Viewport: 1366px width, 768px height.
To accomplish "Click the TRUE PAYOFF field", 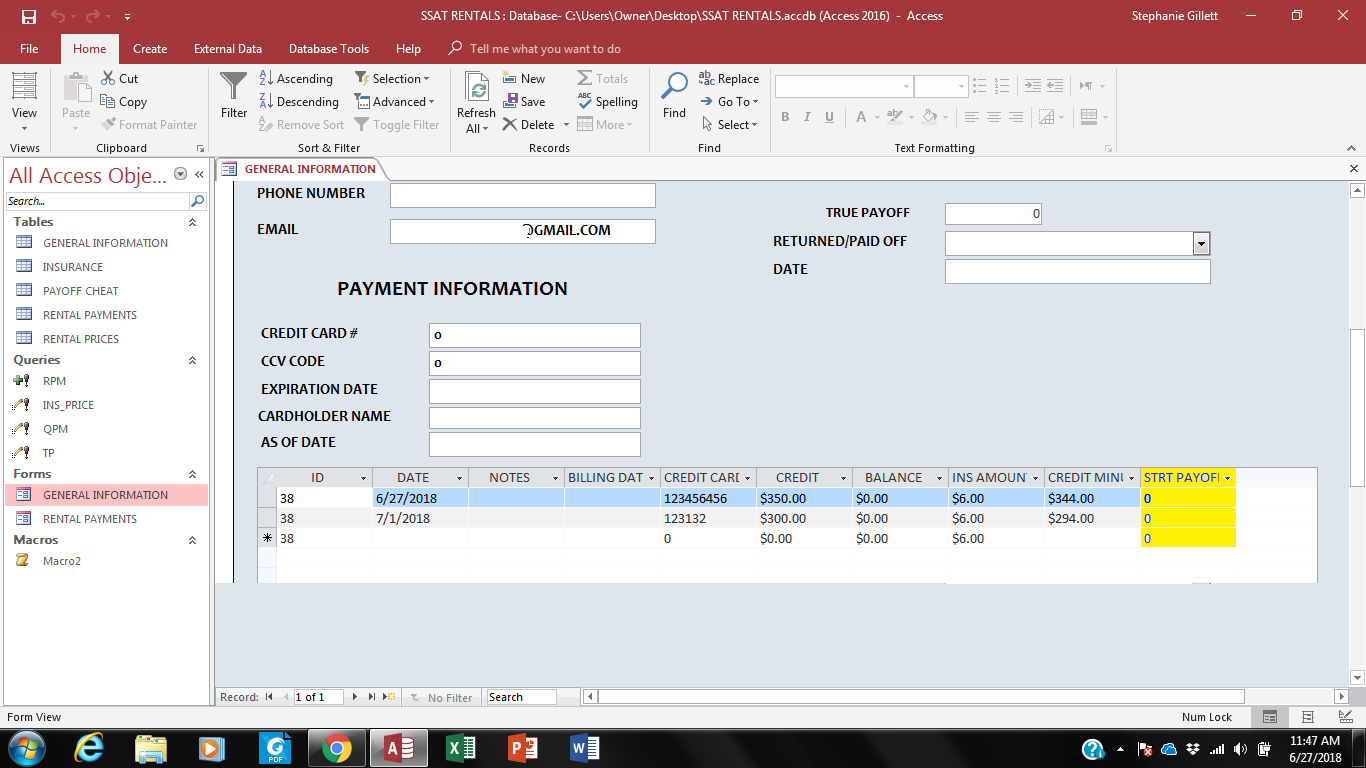I will (993, 213).
